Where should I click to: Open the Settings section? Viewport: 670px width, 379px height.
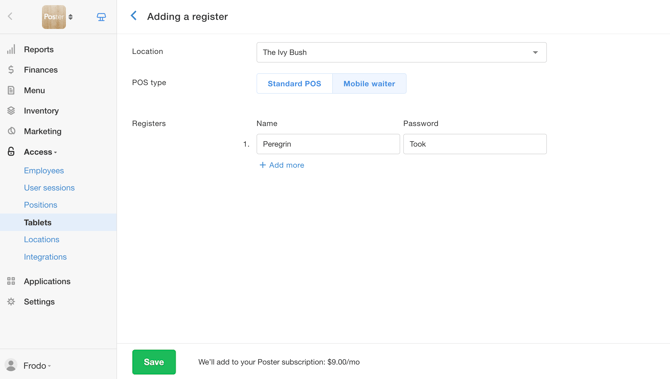click(x=39, y=302)
